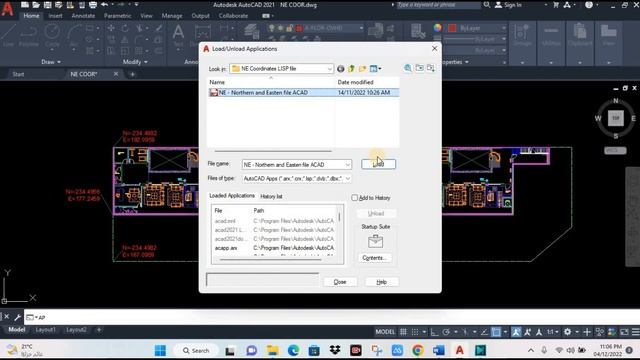The image size is (640, 360).
Task: Toggle polar tracking in status bar
Action: pyautogui.click(x=446, y=332)
